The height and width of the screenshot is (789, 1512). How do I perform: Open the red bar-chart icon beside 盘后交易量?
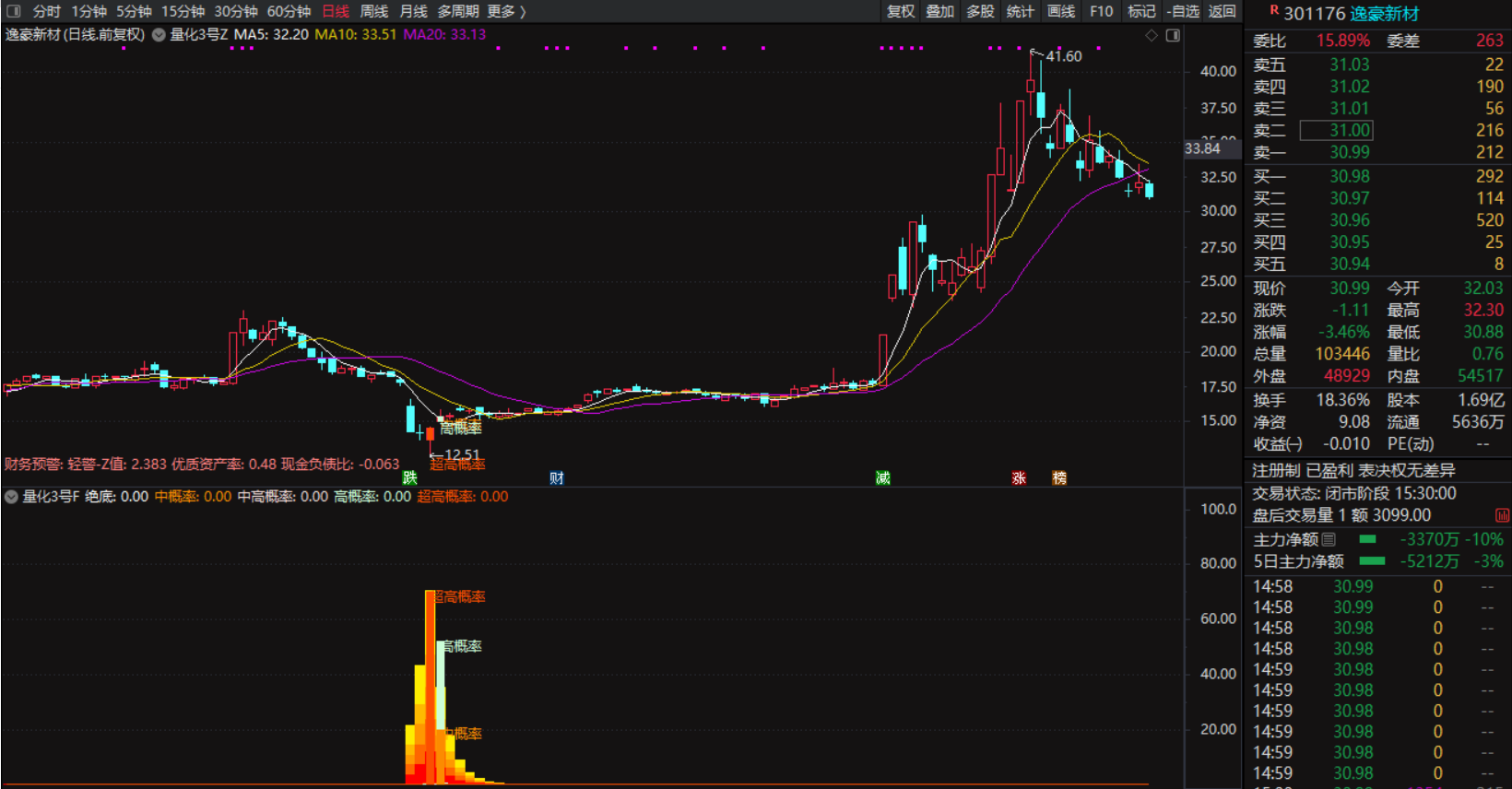click(1502, 515)
